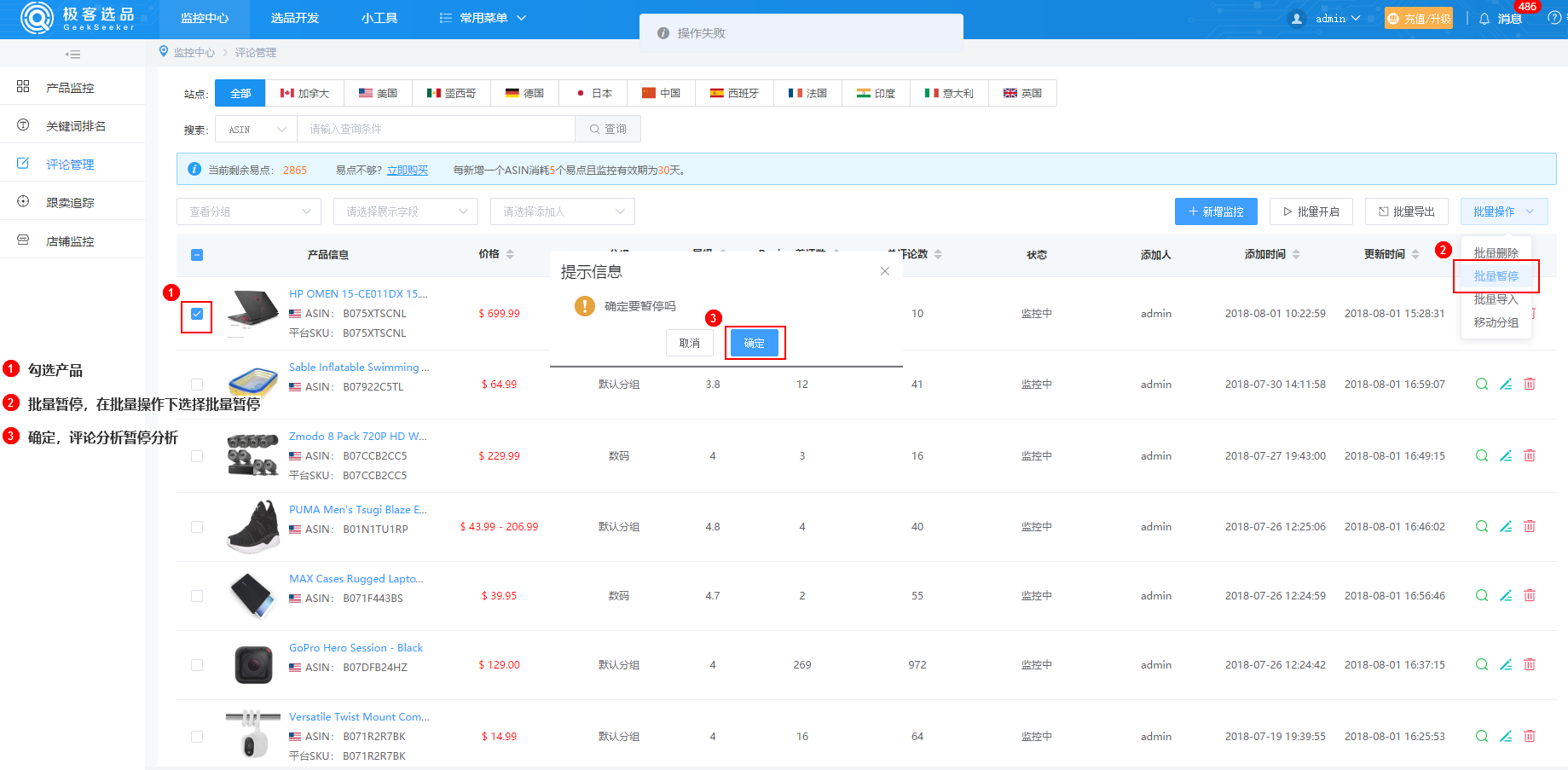Screen dimensions: 1568x770
Task: Delete icon for Zmodo 8 Pack row
Action: click(x=1530, y=455)
